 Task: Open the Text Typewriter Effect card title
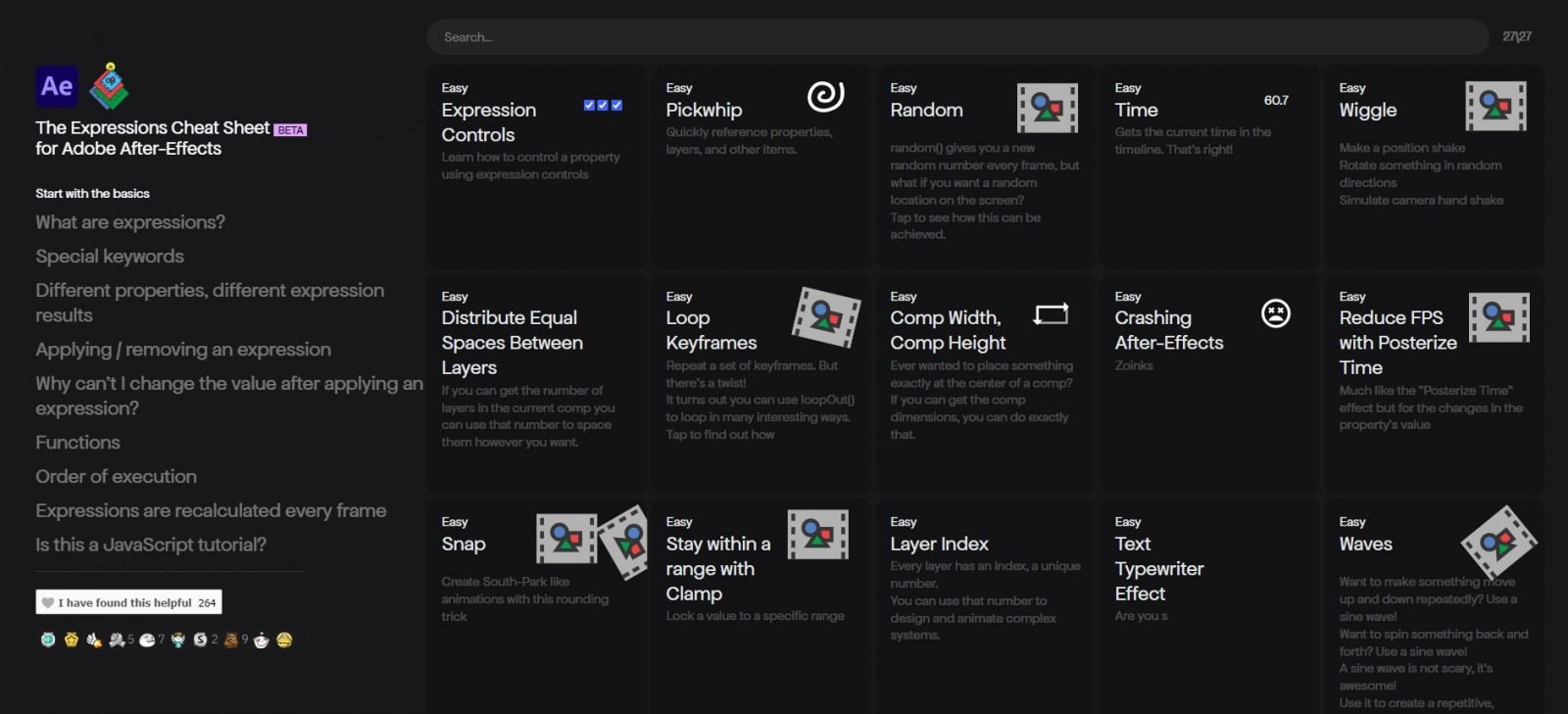(1159, 569)
